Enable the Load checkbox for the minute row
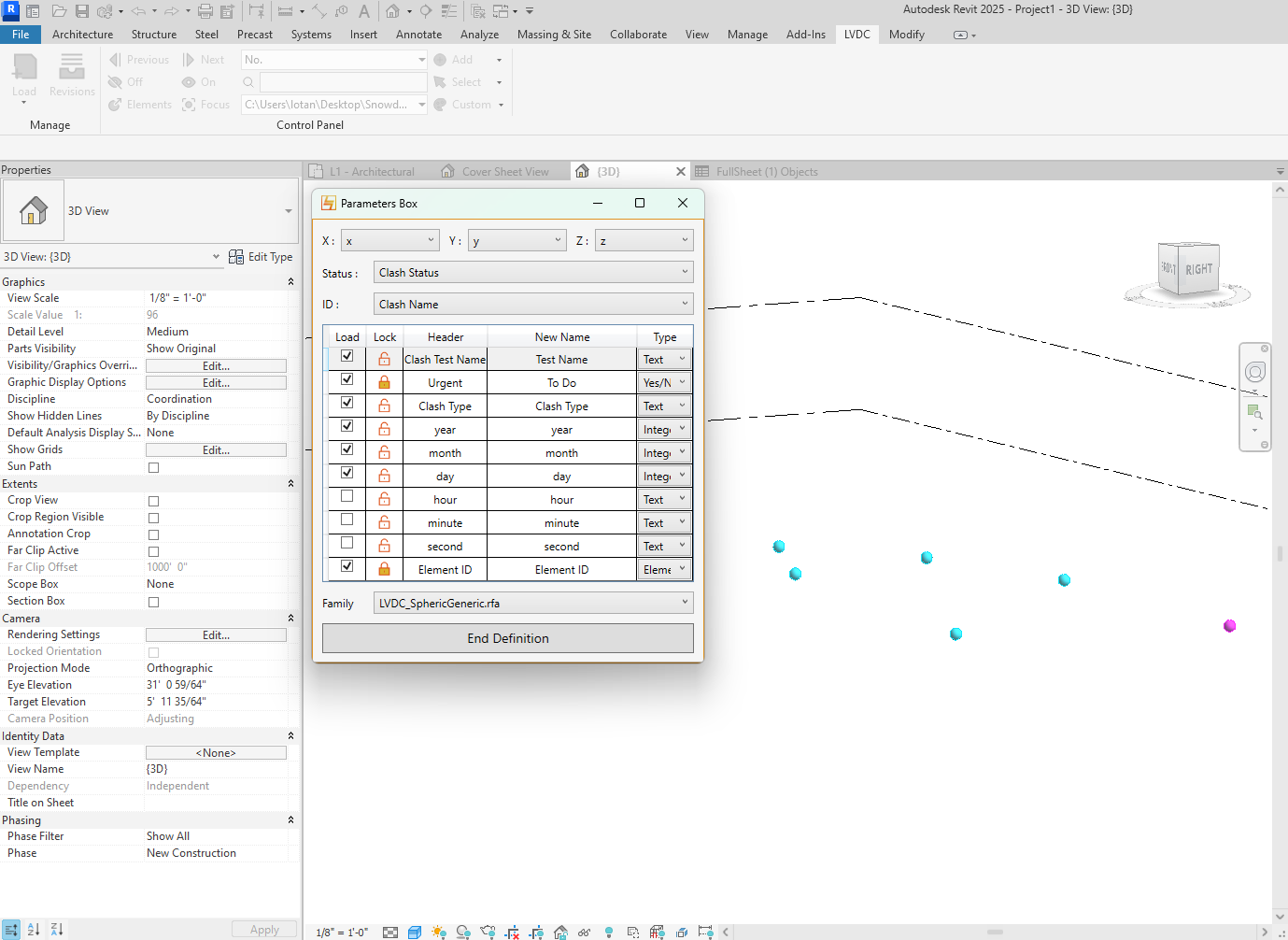1288x940 pixels. [x=347, y=520]
